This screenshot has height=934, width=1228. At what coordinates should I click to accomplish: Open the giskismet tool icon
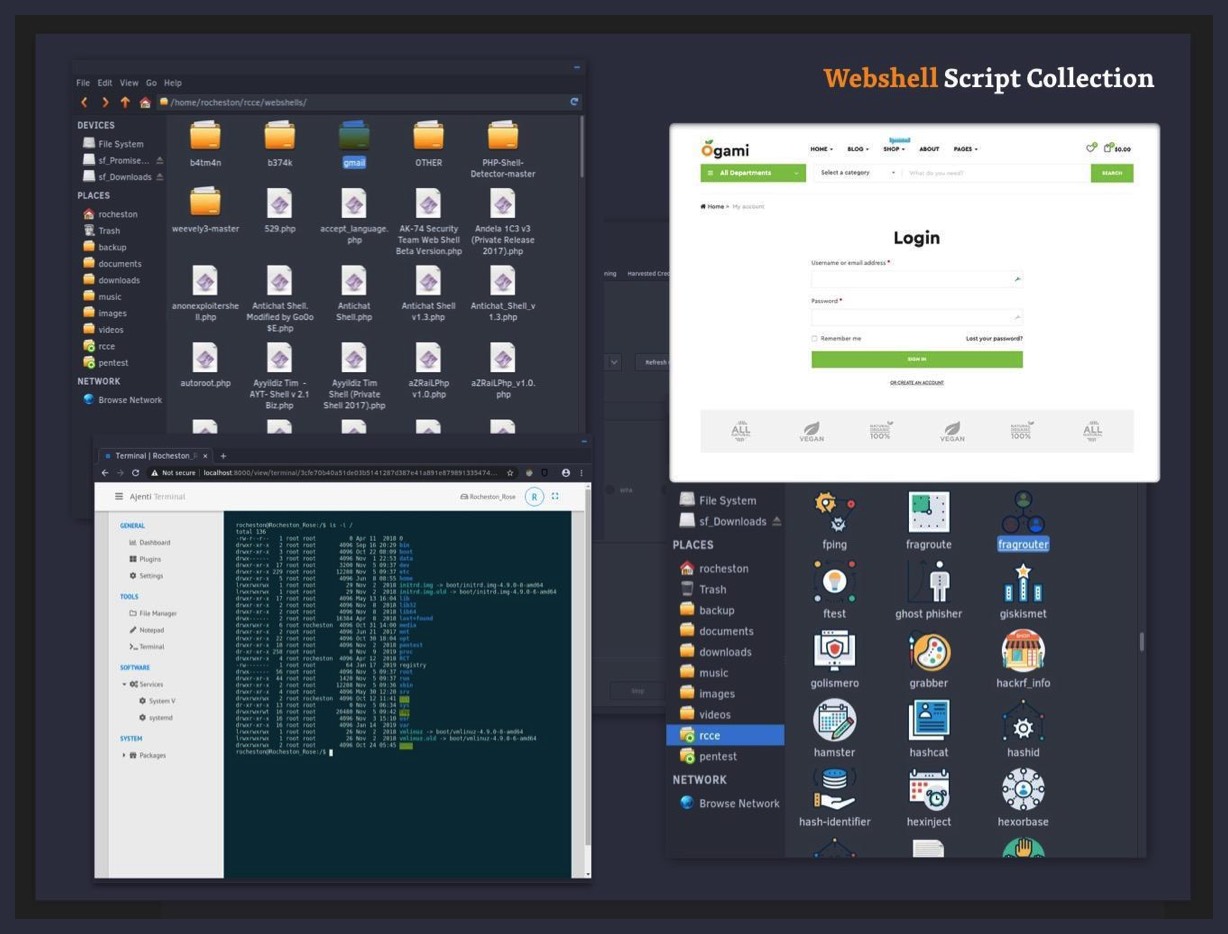coord(1023,581)
